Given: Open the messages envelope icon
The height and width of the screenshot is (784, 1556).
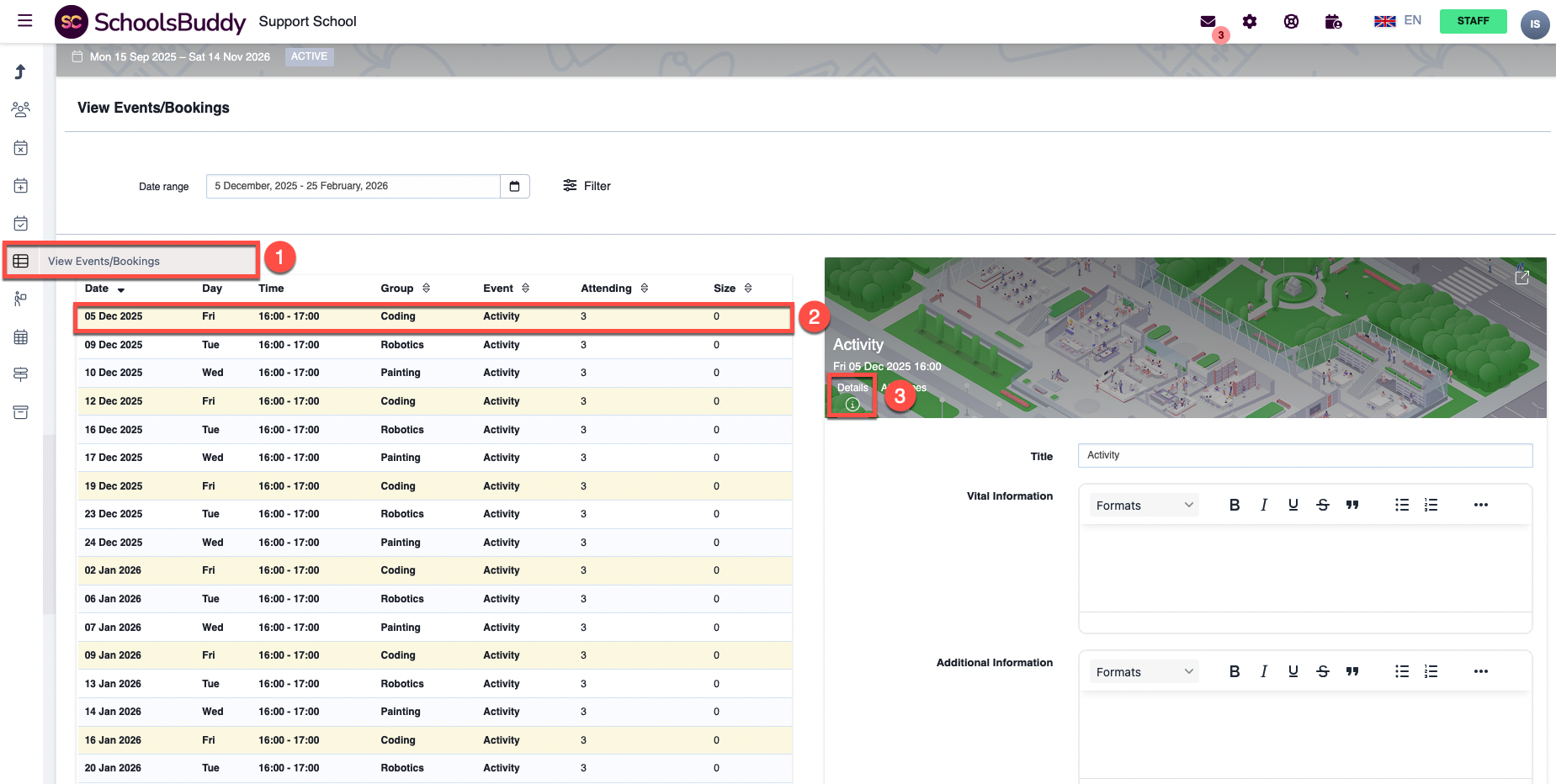Looking at the screenshot, I should (x=1208, y=22).
